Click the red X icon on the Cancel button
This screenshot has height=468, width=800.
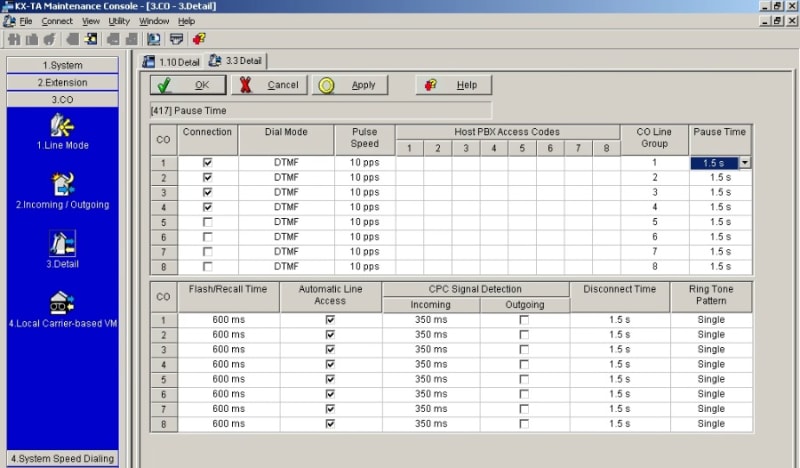[245, 85]
